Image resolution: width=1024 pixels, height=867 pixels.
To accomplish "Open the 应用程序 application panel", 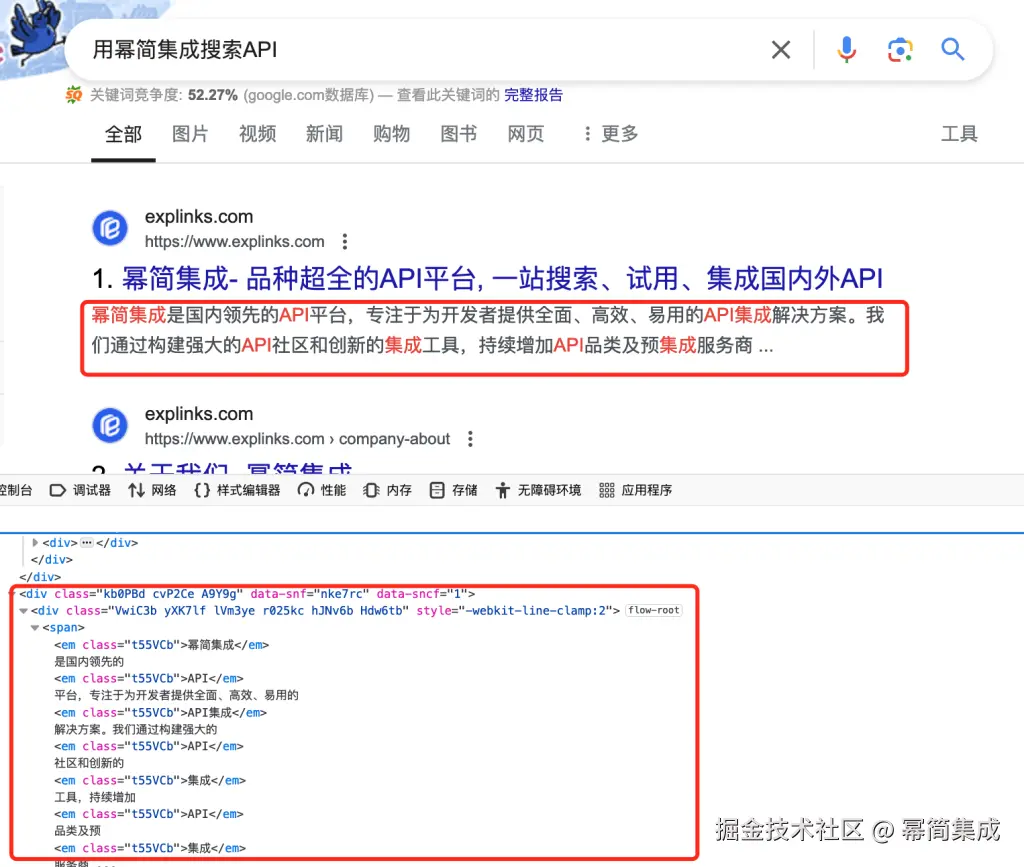I will [x=635, y=490].
